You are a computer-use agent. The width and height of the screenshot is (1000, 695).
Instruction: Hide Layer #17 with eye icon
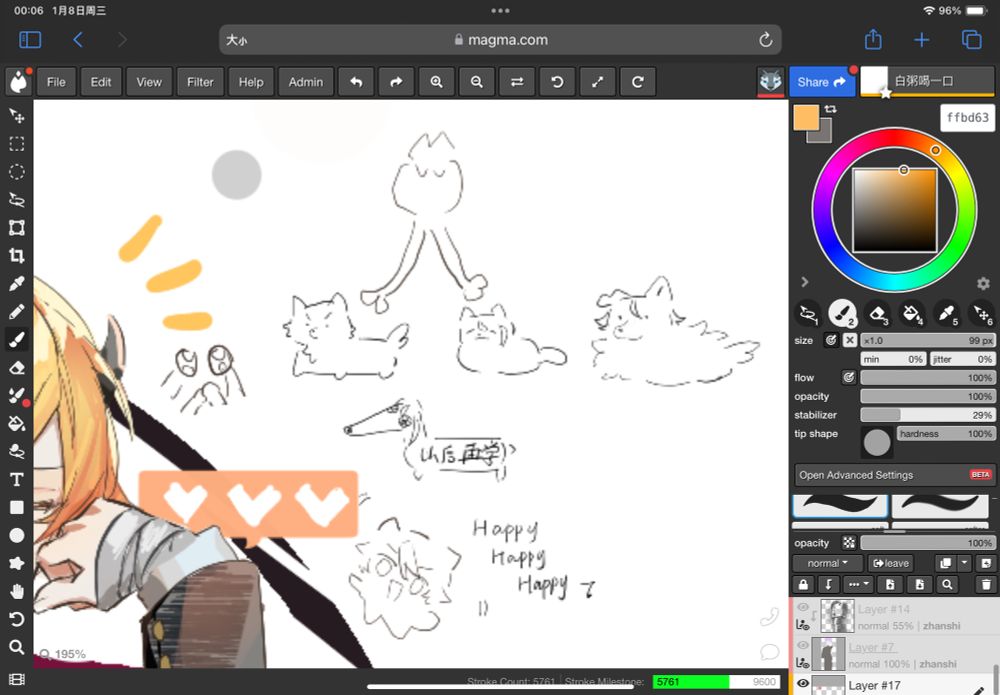pyautogui.click(x=802, y=684)
